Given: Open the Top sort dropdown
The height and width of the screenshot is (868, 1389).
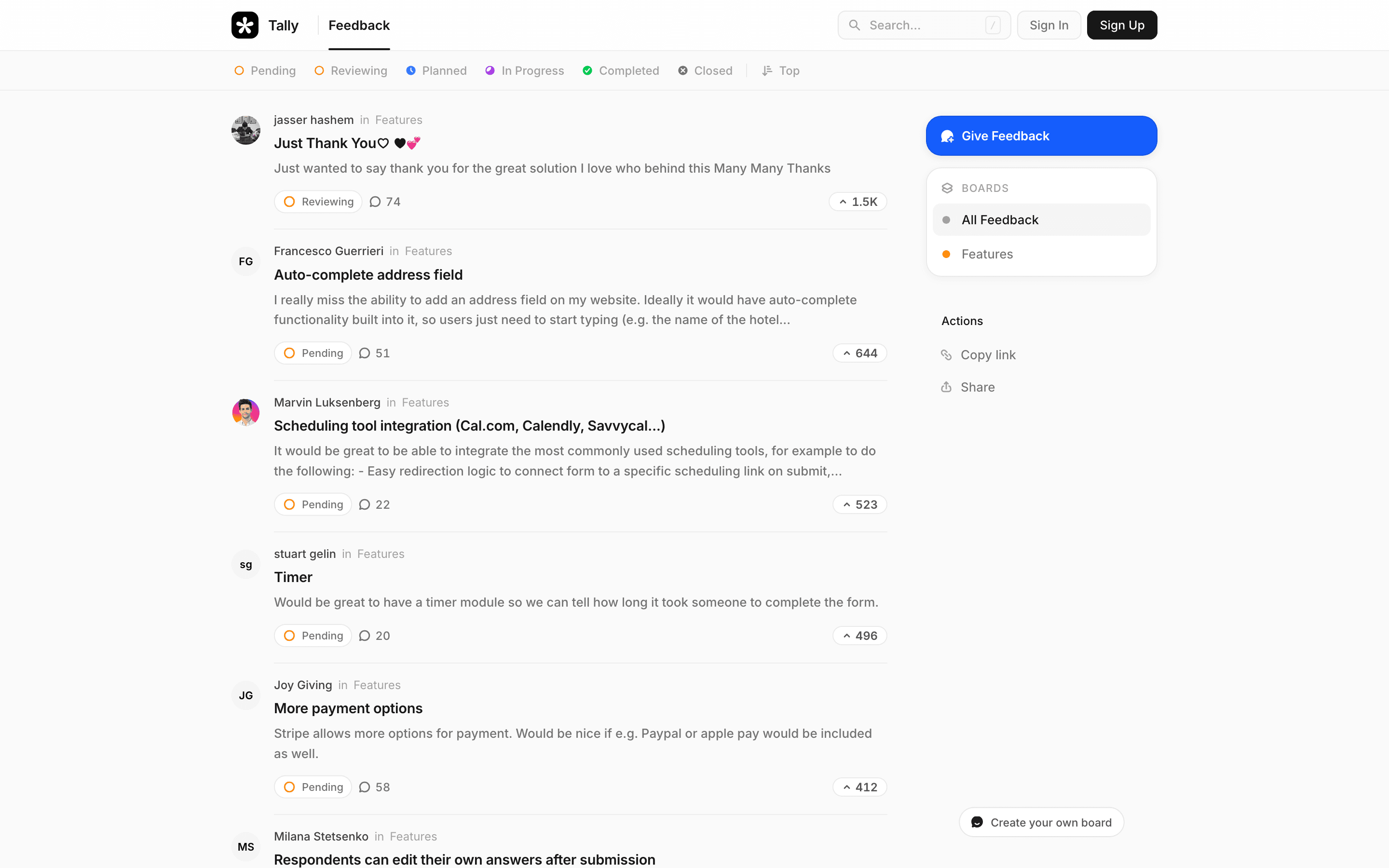Looking at the screenshot, I should click(x=781, y=70).
